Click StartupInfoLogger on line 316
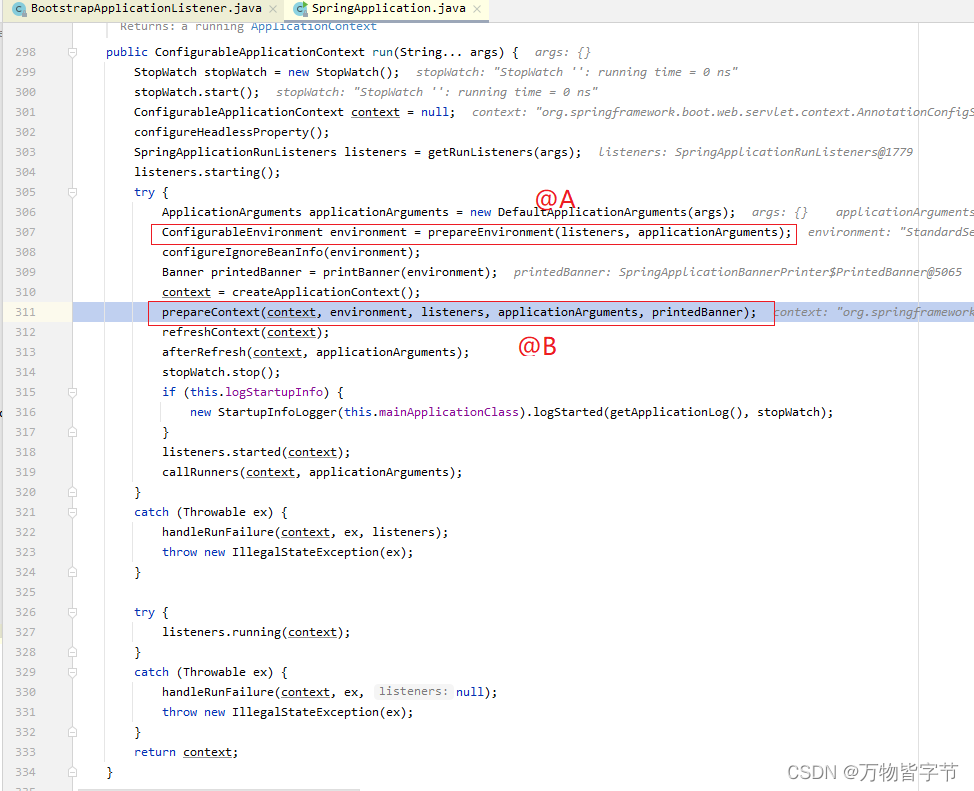 pos(277,412)
